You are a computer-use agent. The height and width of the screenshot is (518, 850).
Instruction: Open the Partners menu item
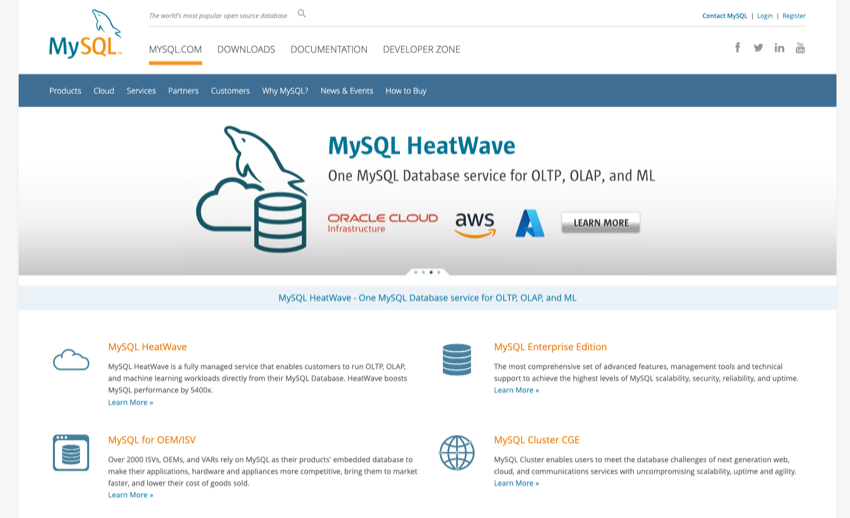point(183,90)
